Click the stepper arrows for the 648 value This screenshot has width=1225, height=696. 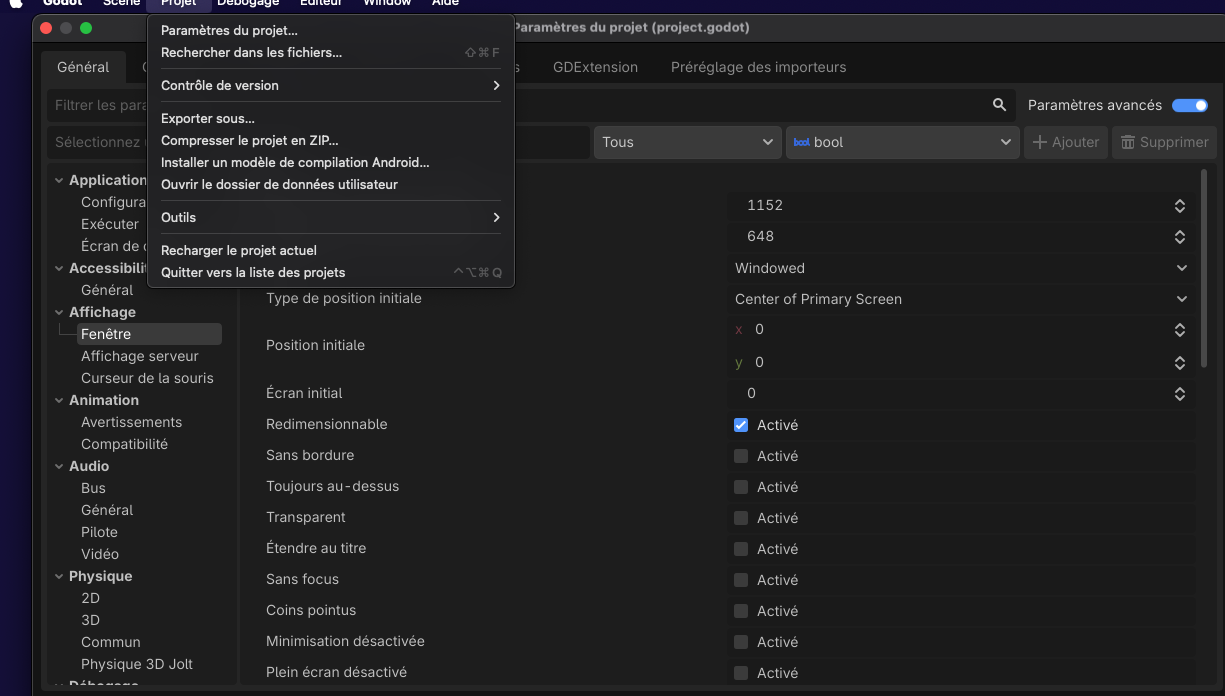click(x=1180, y=237)
